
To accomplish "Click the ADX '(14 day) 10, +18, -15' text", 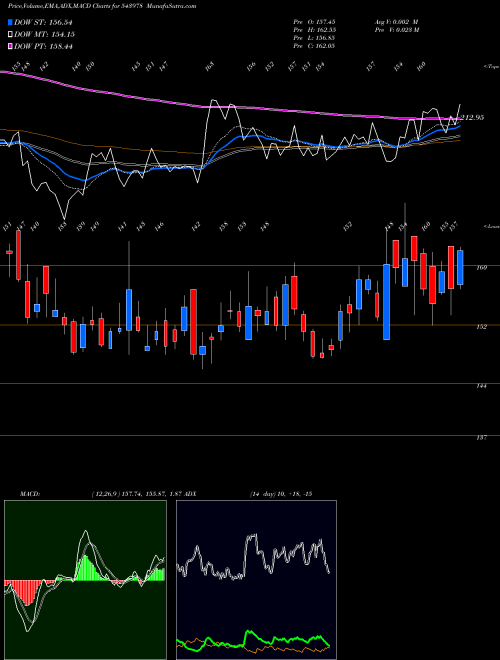I will pyautogui.click(x=281, y=494).
